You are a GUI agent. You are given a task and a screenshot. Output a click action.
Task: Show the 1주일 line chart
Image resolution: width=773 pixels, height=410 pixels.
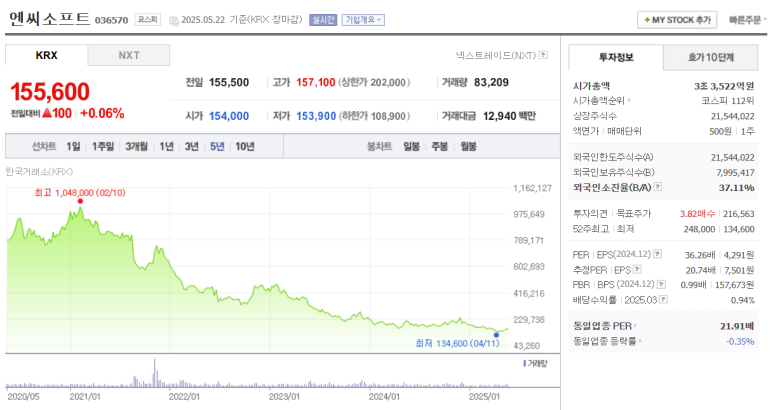(103, 146)
